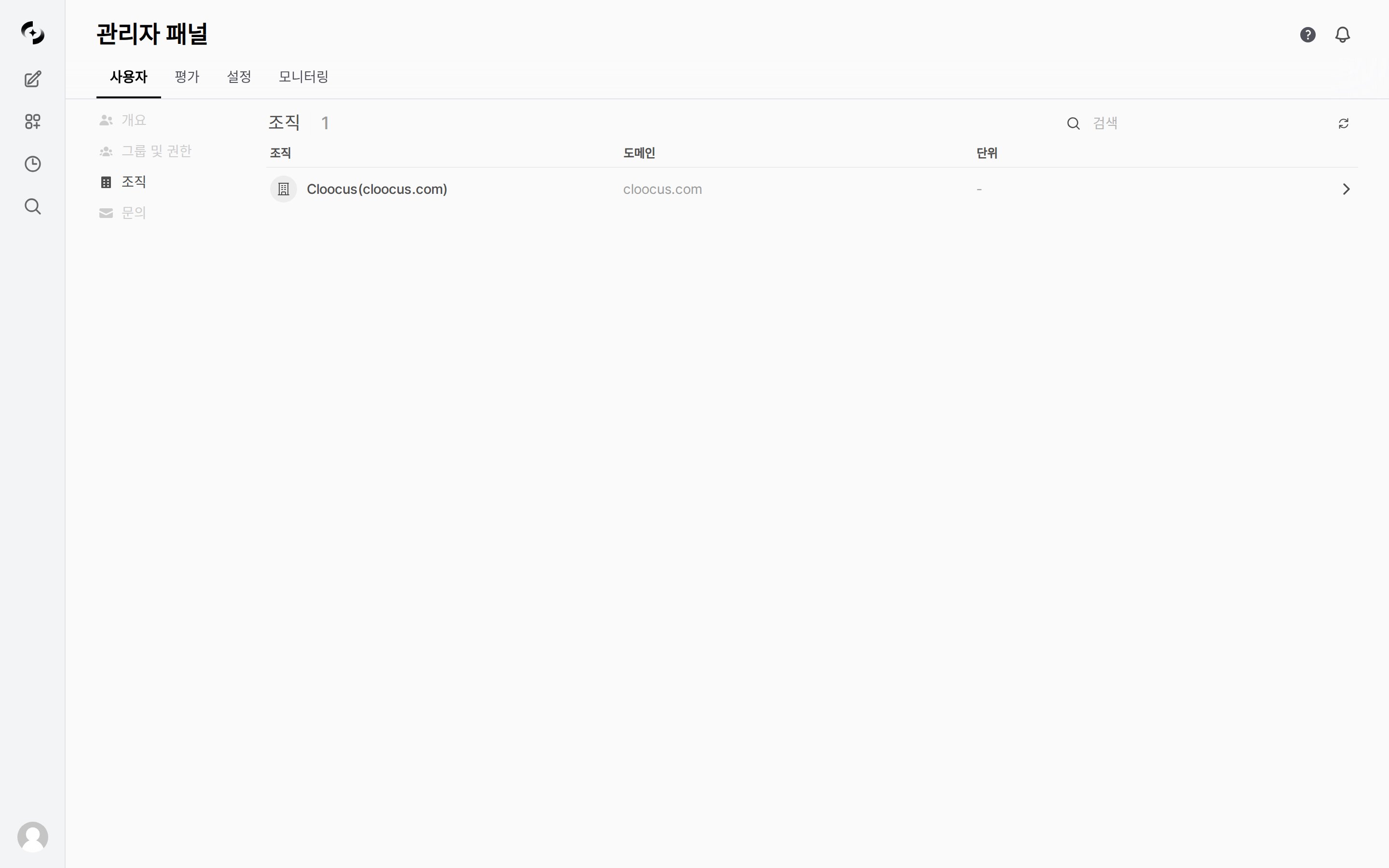The height and width of the screenshot is (868, 1389).
Task: Switch to the 평가 tab
Action: coord(187,77)
